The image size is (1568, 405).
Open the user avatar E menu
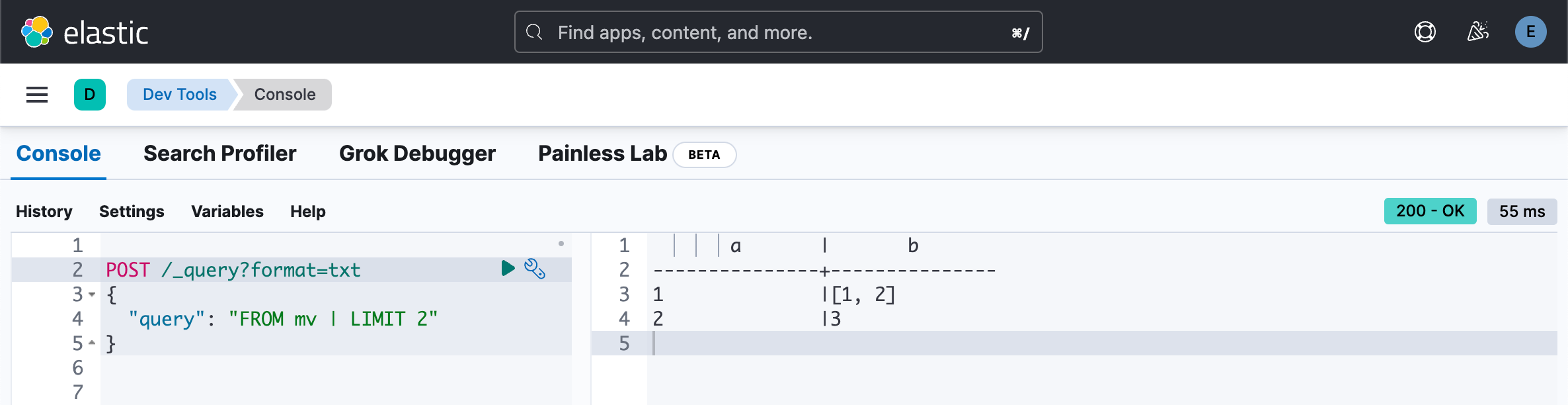(1531, 32)
